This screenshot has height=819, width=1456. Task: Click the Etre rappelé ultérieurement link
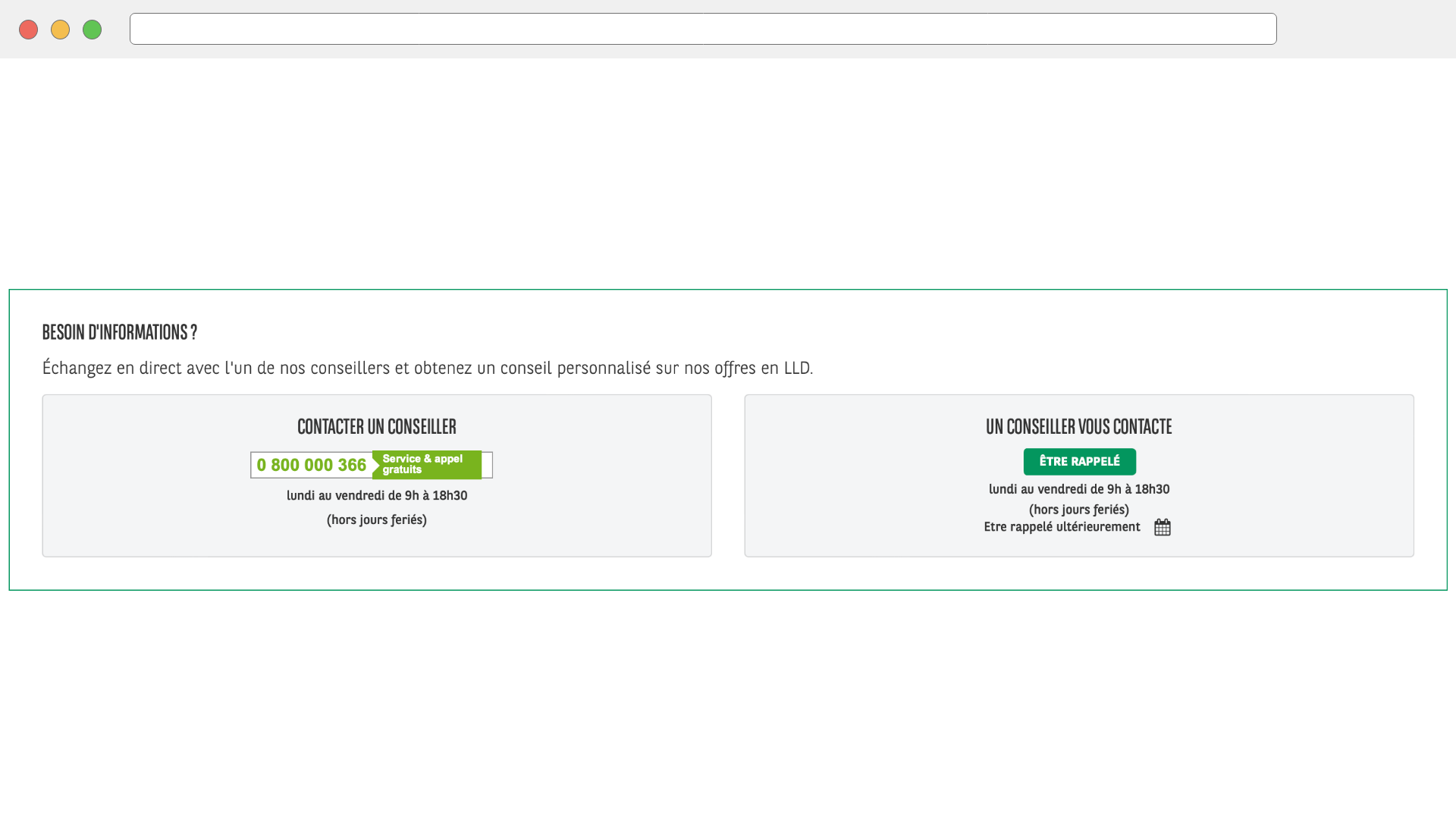pyautogui.click(x=1062, y=527)
